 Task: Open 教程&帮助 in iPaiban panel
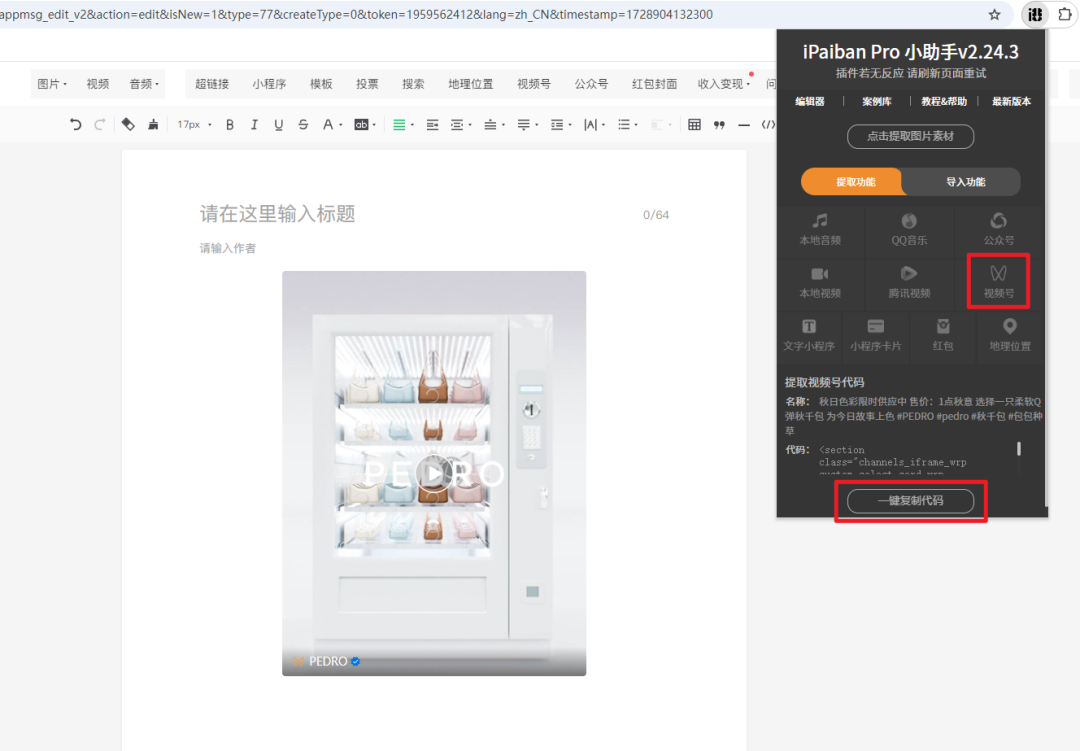pyautogui.click(x=944, y=101)
